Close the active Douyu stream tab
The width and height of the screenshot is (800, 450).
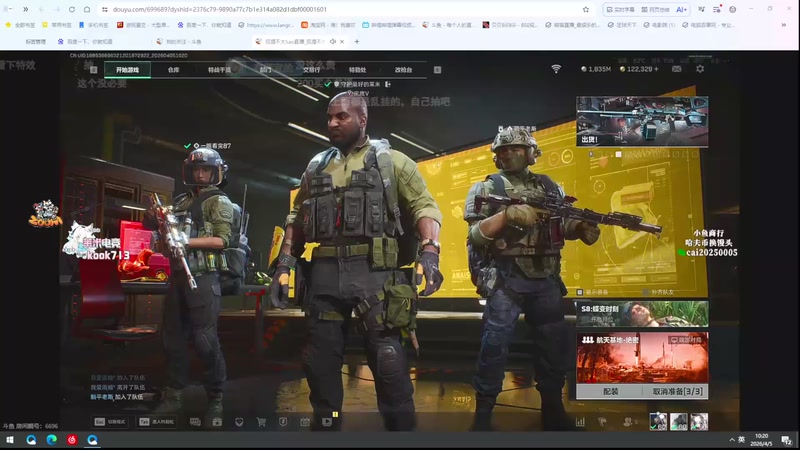point(342,41)
